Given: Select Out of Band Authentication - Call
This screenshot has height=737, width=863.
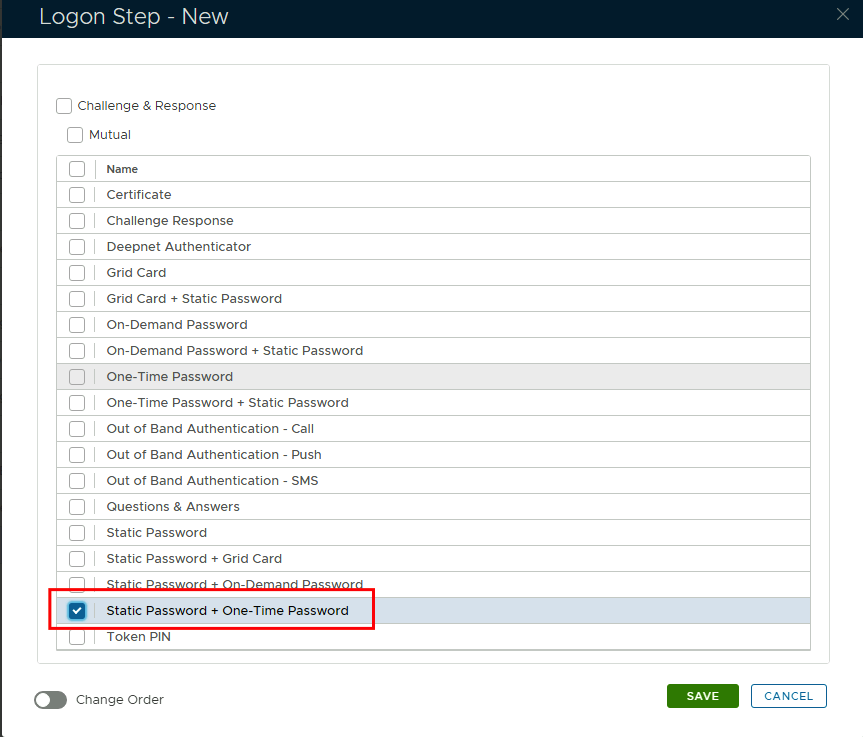Looking at the screenshot, I should click(x=77, y=429).
